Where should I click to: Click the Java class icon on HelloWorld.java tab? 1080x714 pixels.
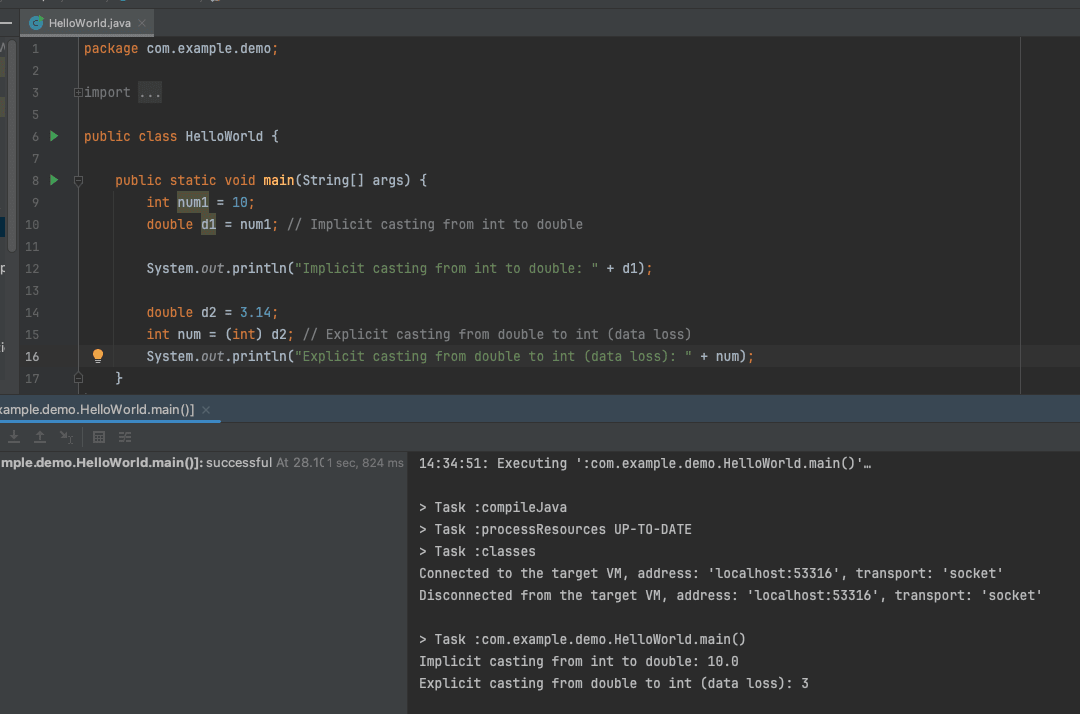[36, 23]
